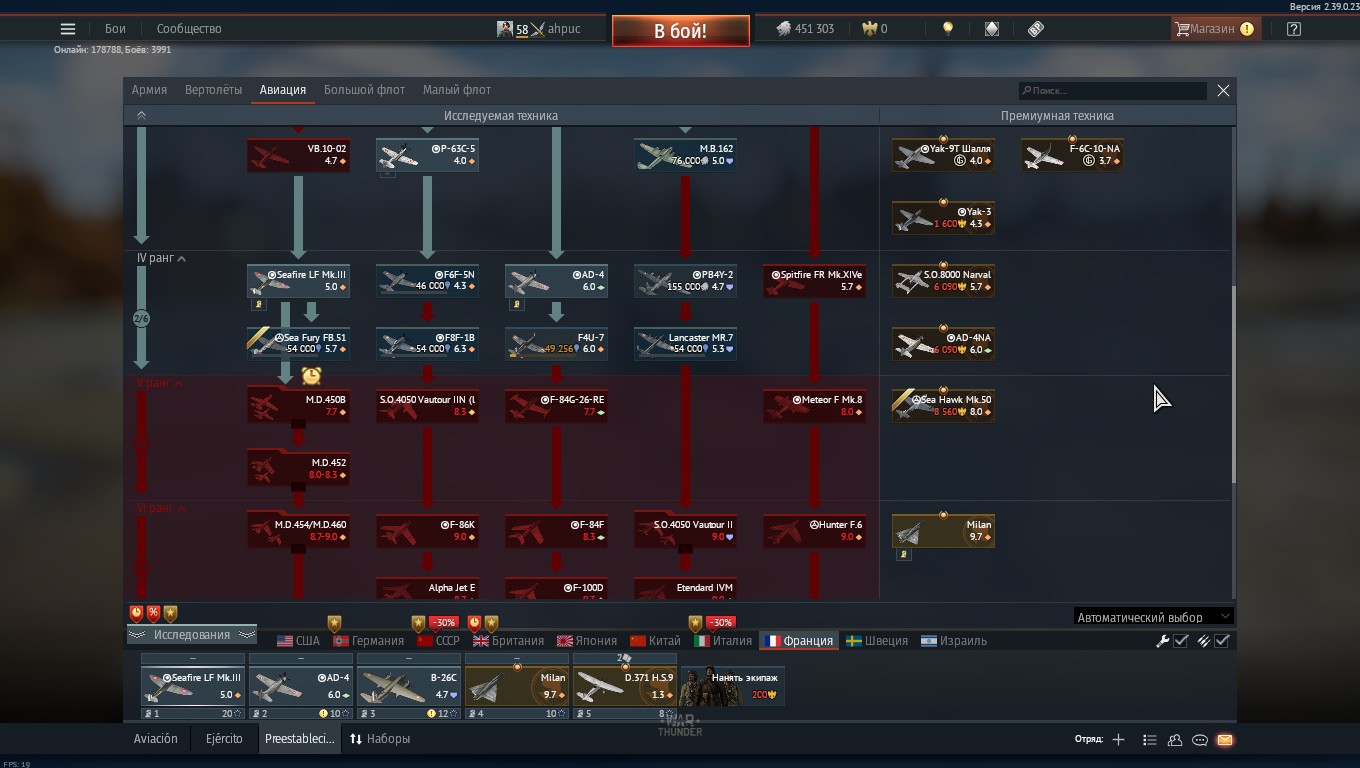
Task: Open the Бои menu
Action: 115,29
